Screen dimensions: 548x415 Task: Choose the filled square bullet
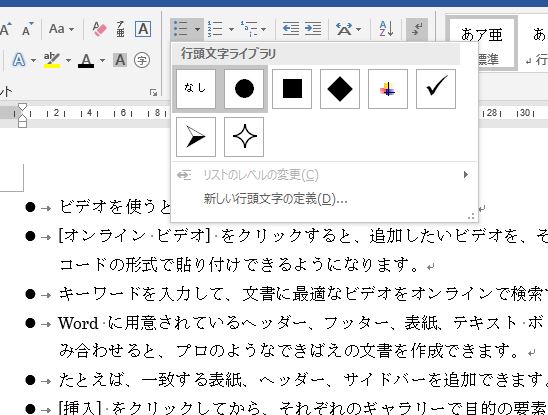pyautogui.click(x=292, y=89)
